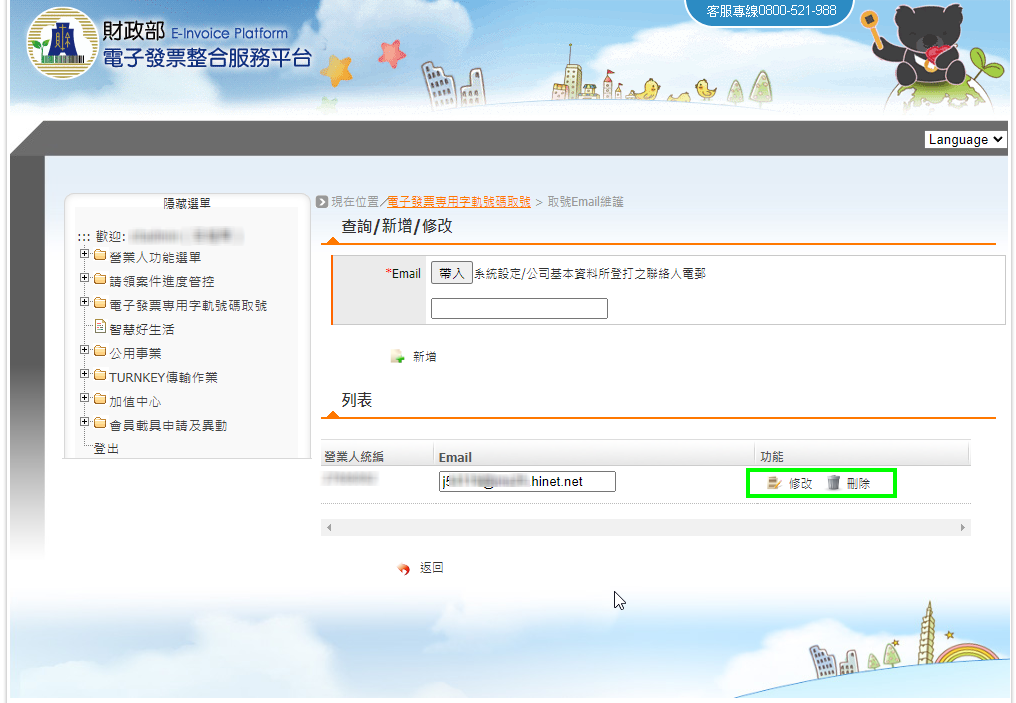Viewport: 1016px width, 703px height.
Task: Expand the 加值中心 folder node
Action: point(85,400)
